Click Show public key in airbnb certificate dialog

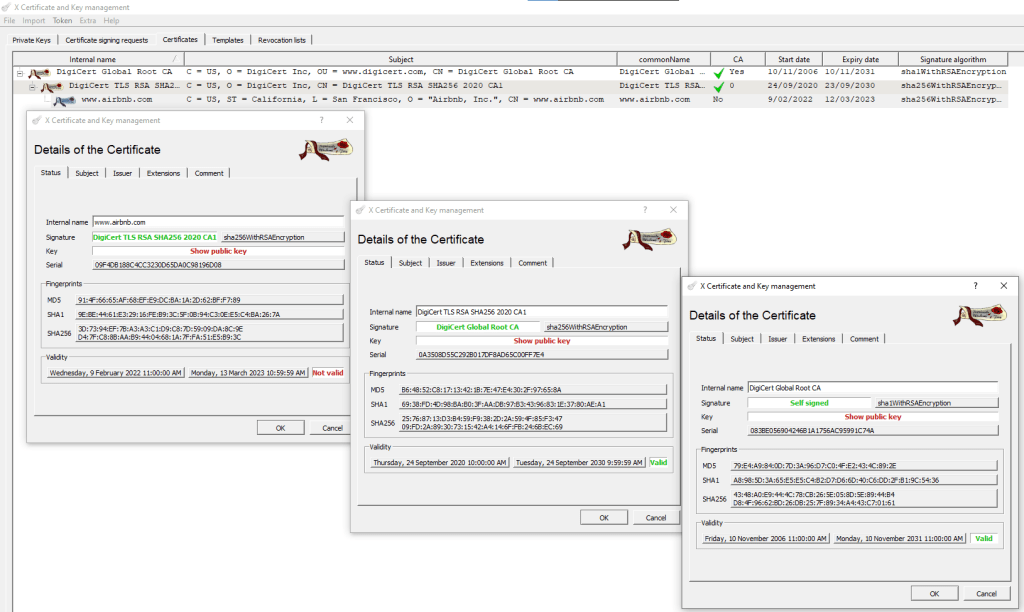point(218,251)
